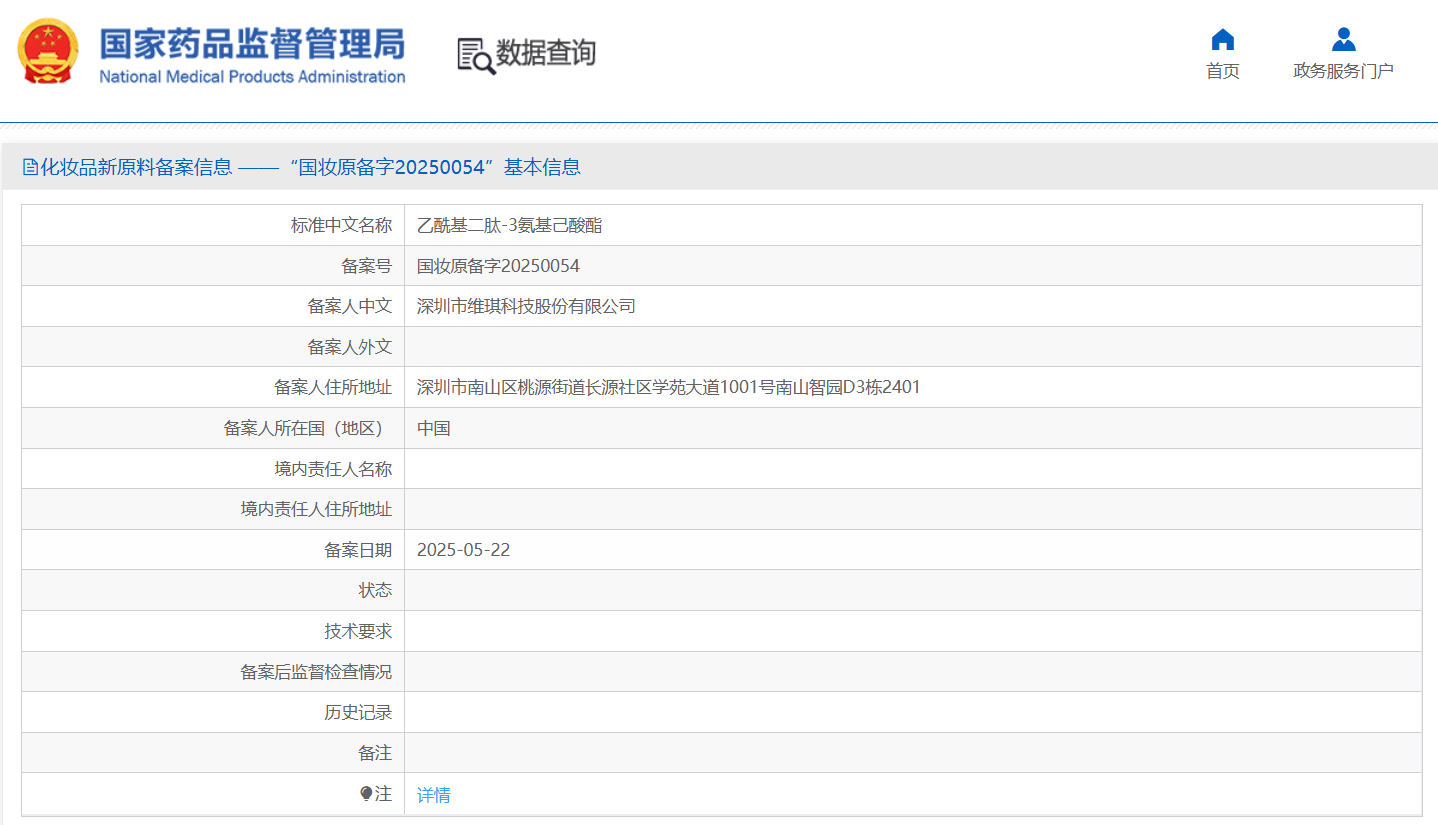The width and height of the screenshot is (1438, 825).
Task: Click the home house icon
Action: (1222, 40)
